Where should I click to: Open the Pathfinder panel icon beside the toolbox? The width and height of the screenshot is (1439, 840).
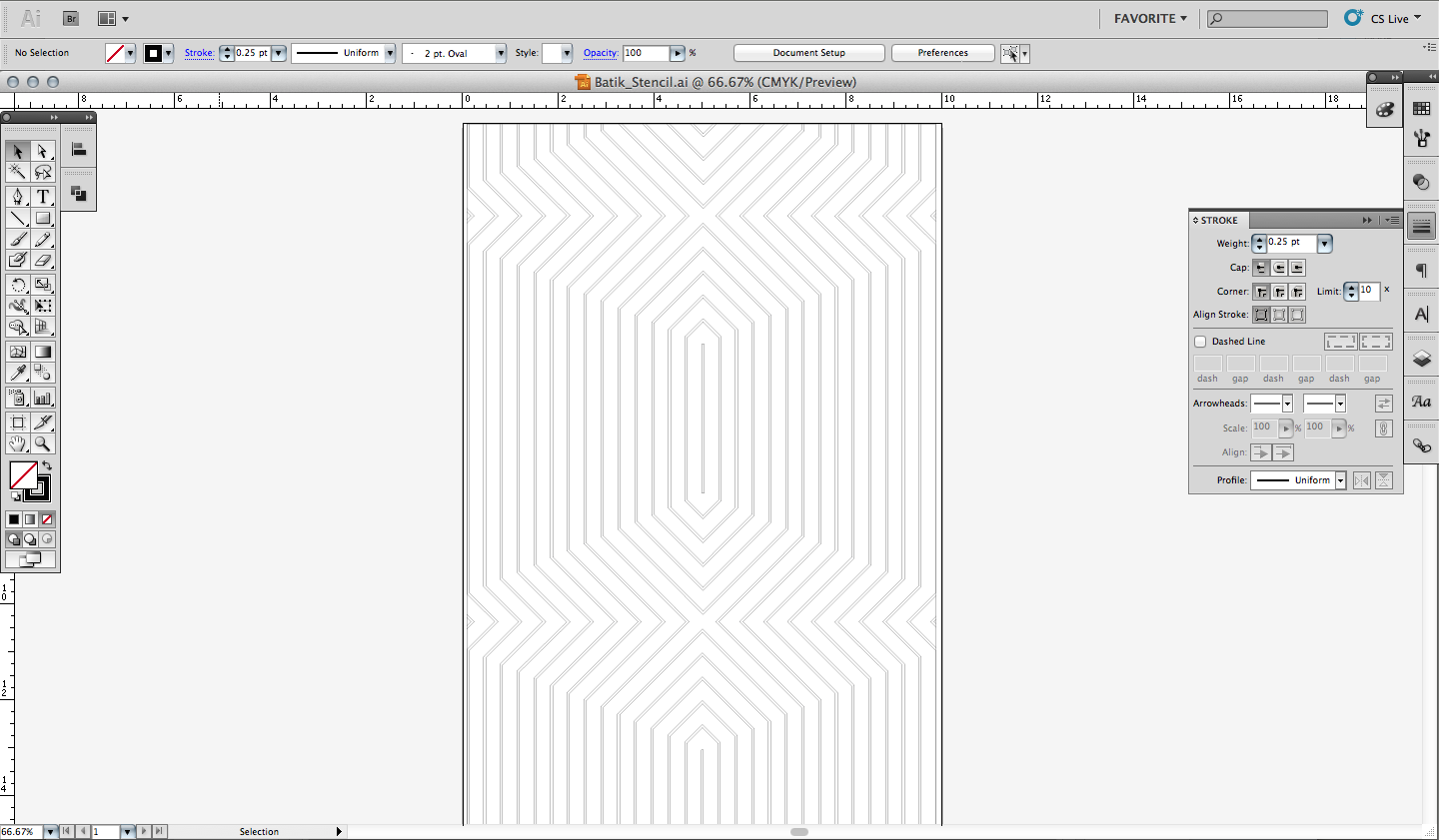click(78, 194)
